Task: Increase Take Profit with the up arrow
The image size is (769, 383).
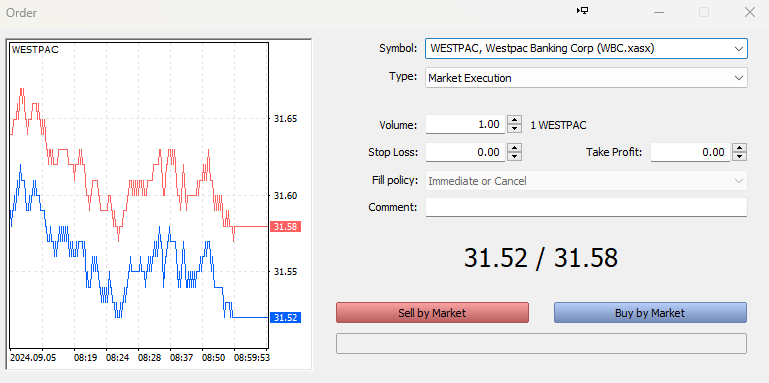Action: pyautogui.click(x=739, y=148)
